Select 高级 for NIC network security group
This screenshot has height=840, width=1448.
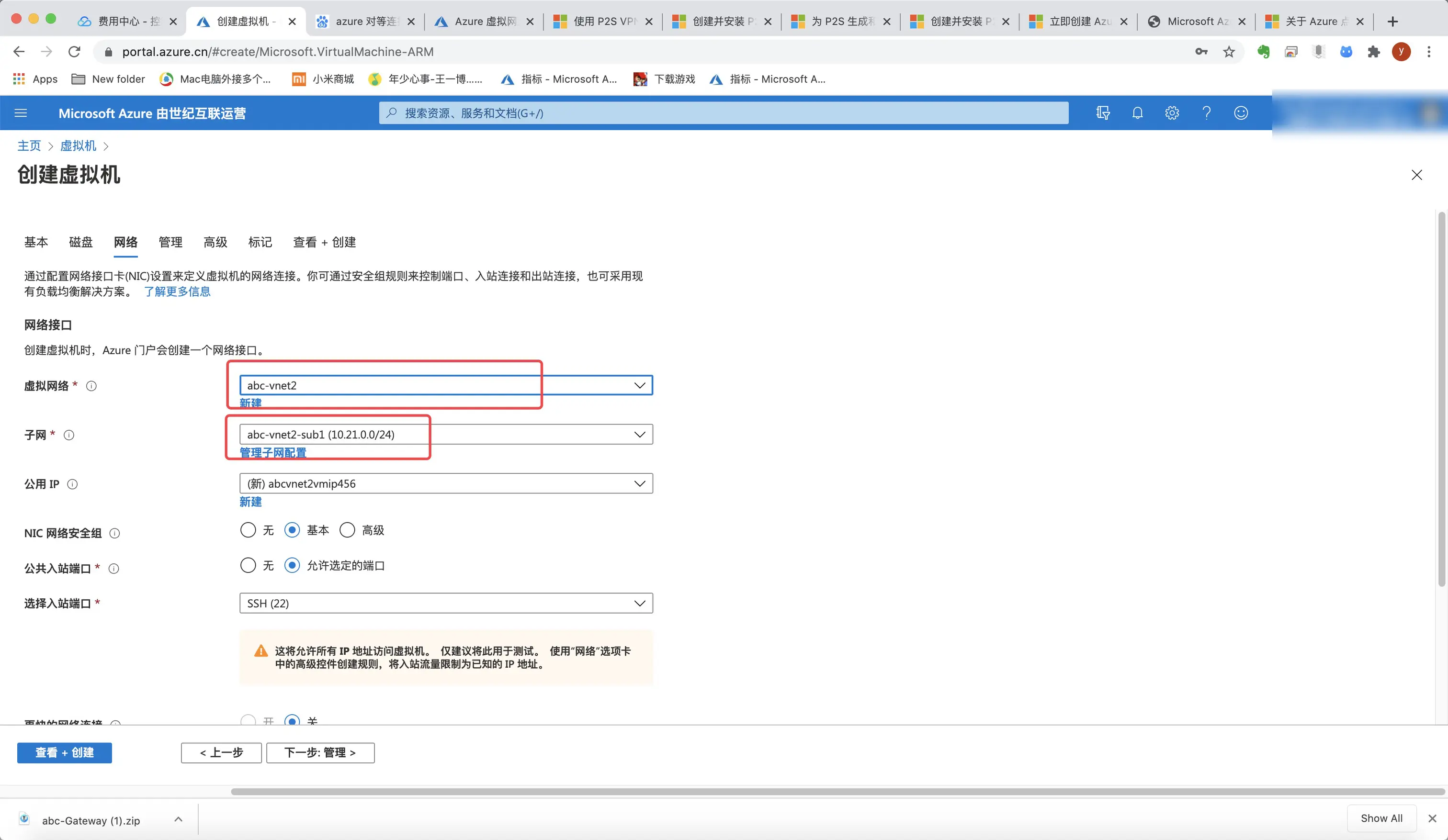click(347, 530)
